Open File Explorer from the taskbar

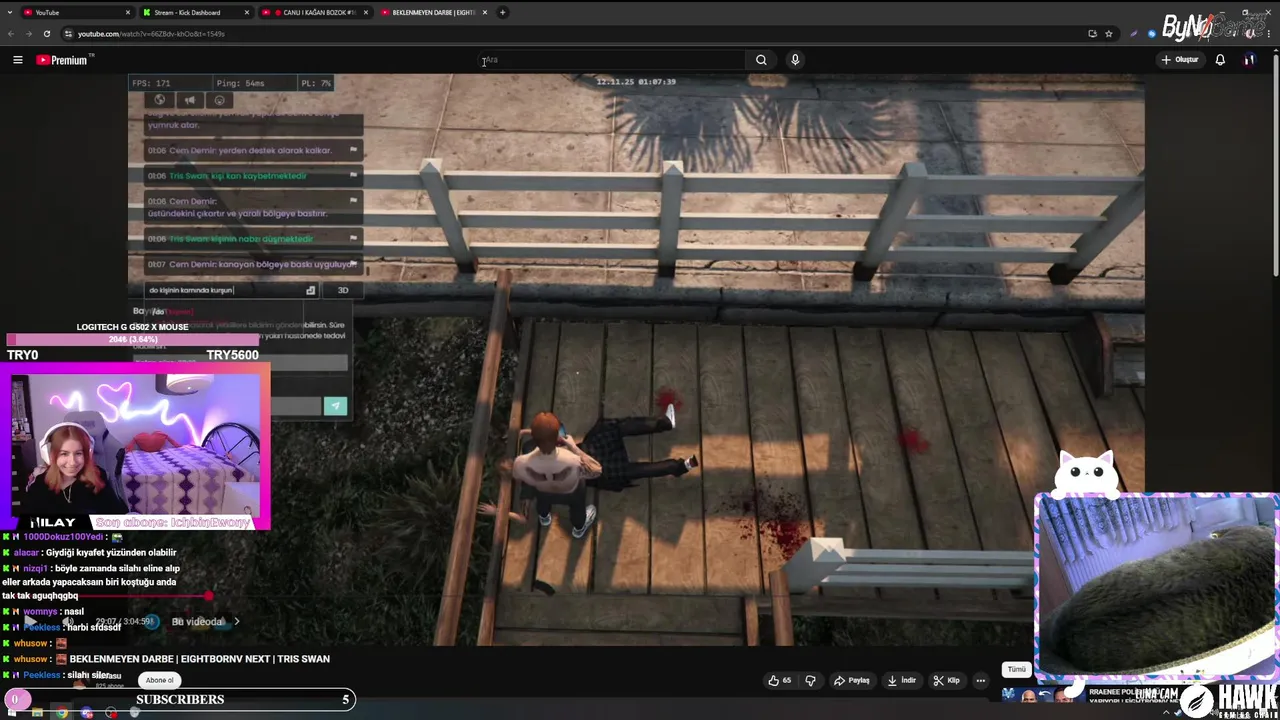(37, 712)
